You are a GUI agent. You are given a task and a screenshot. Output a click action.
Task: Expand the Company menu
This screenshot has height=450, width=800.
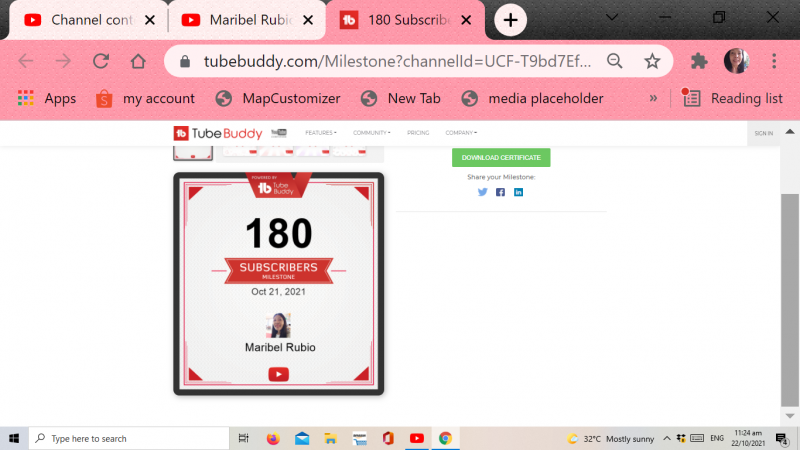point(461,133)
